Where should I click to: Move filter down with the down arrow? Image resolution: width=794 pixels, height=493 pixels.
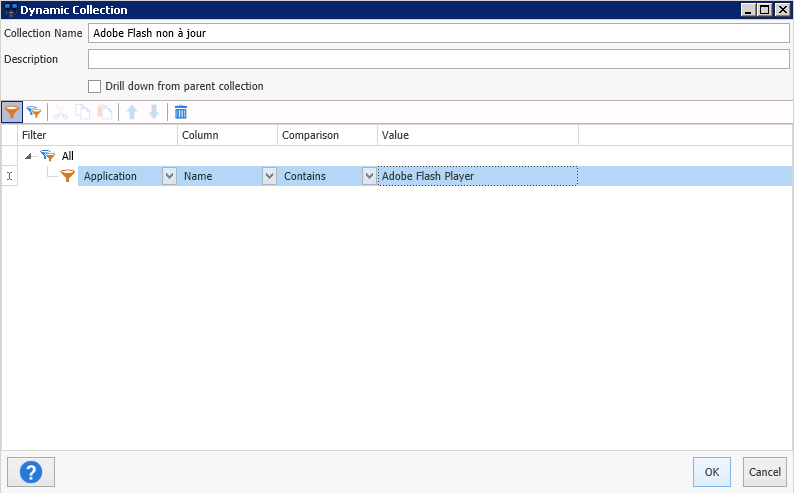[x=153, y=112]
